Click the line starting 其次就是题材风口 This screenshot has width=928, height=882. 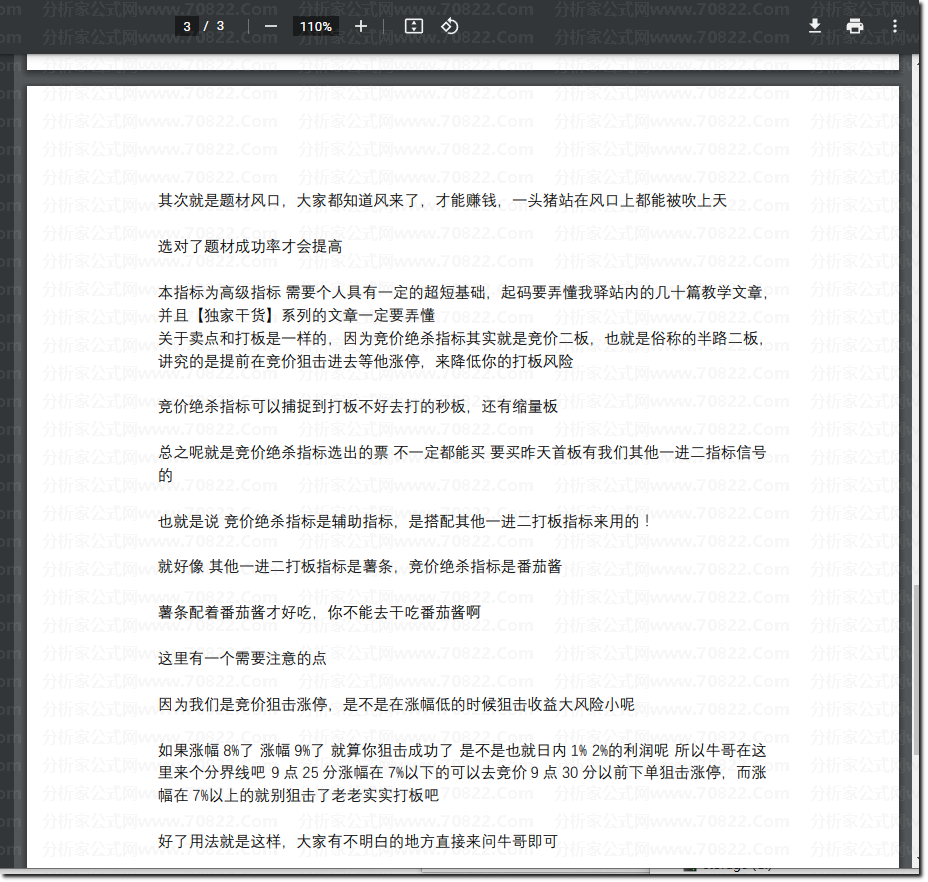pos(442,201)
